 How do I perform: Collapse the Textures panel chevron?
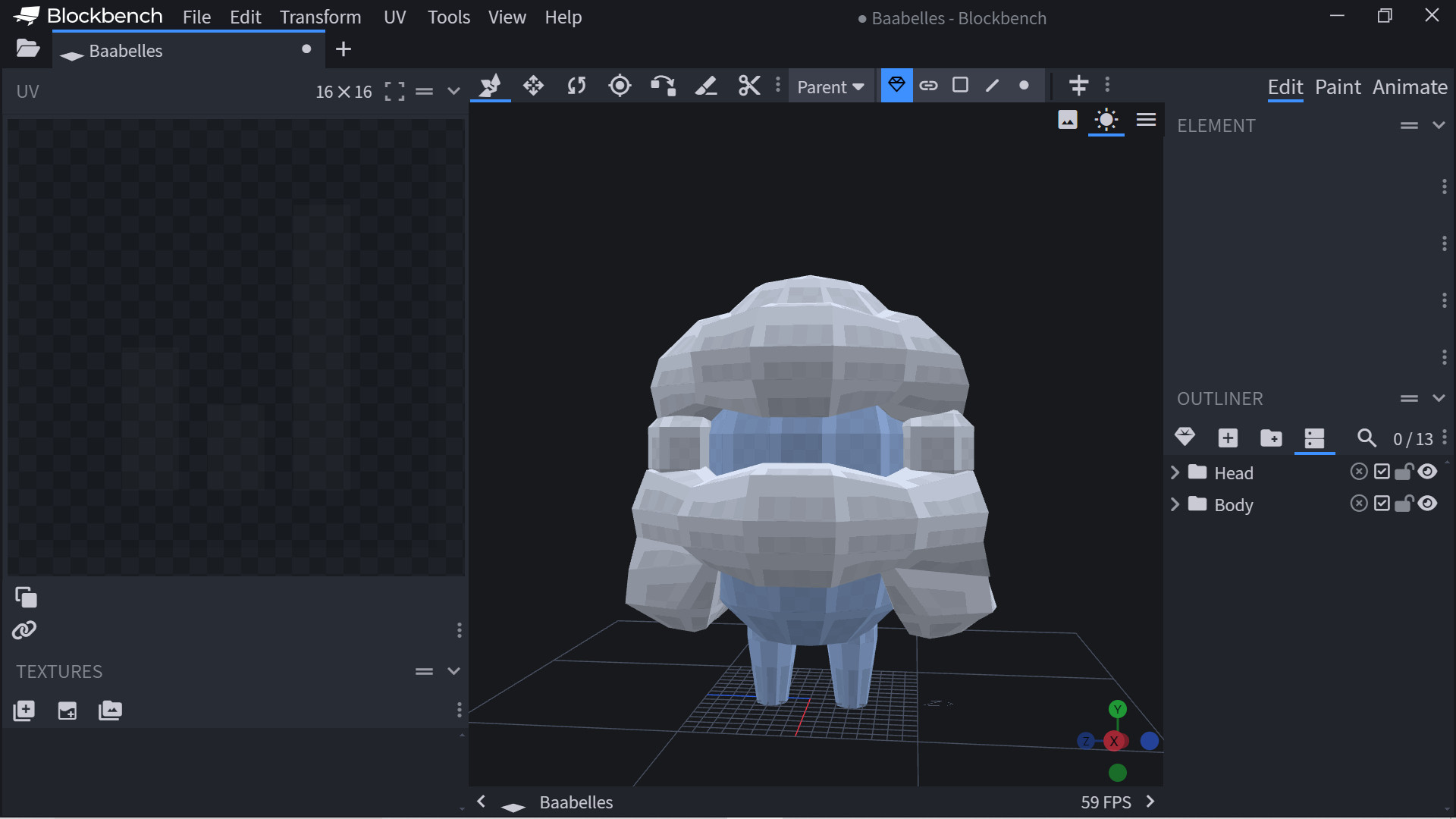tap(453, 671)
